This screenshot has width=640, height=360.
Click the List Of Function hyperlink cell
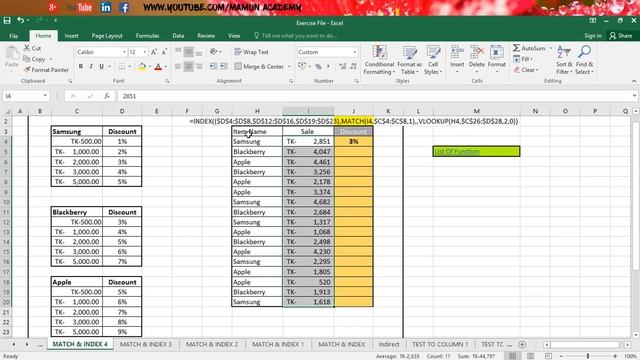click(476, 151)
